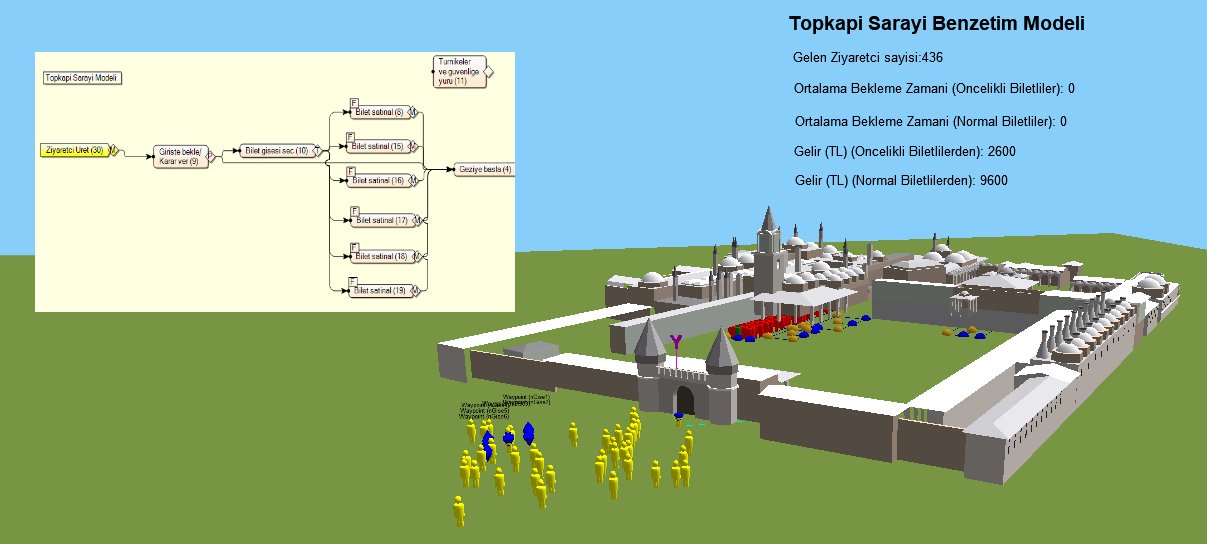Click the arched palace entrance gate
Screen dimensions: 1207x544
point(685,400)
